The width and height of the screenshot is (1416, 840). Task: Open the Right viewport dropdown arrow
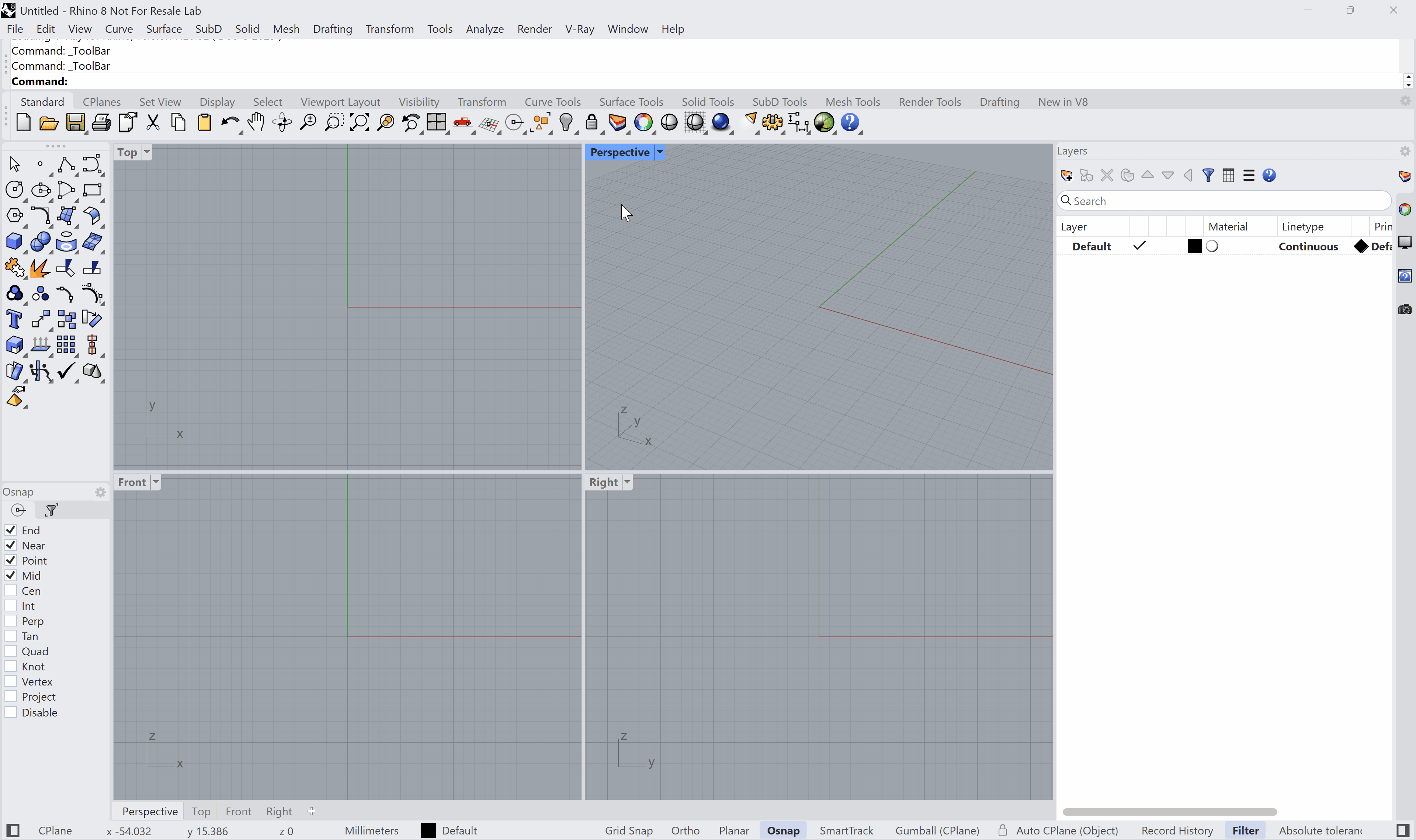click(x=627, y=482)
